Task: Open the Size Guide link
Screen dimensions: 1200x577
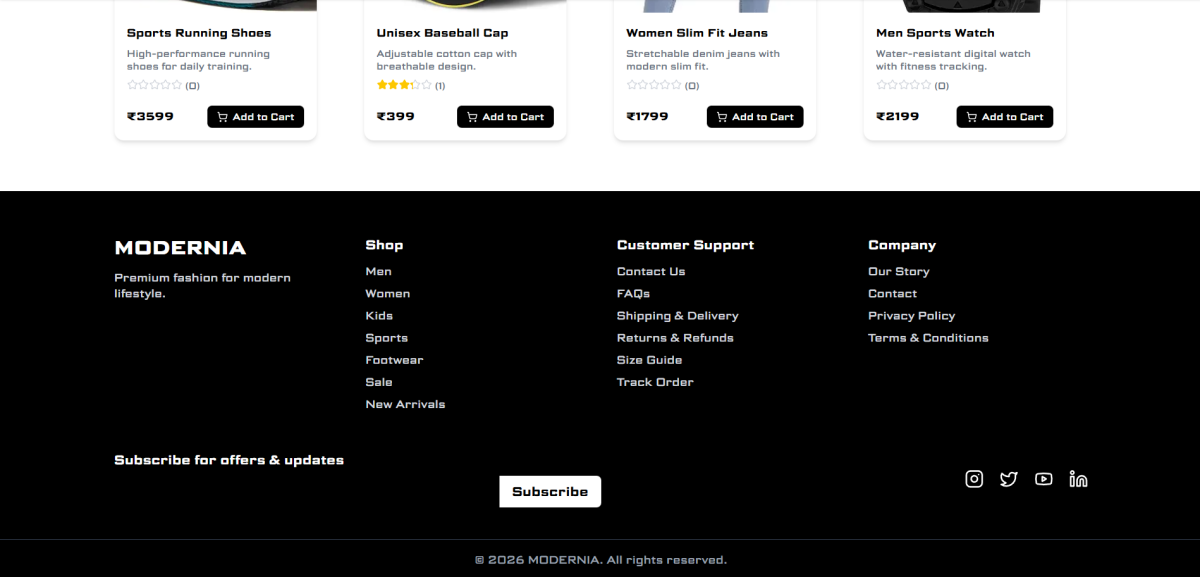Action: point(649,360)
